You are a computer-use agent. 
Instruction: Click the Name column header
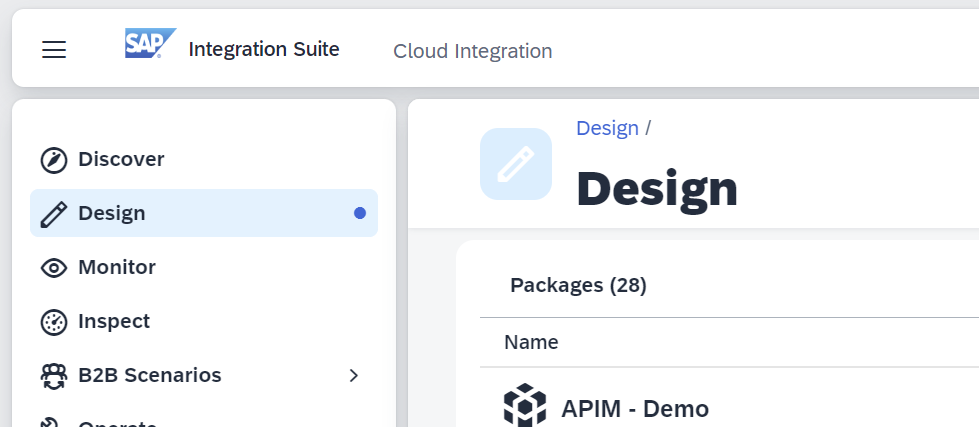coord(531,342)
